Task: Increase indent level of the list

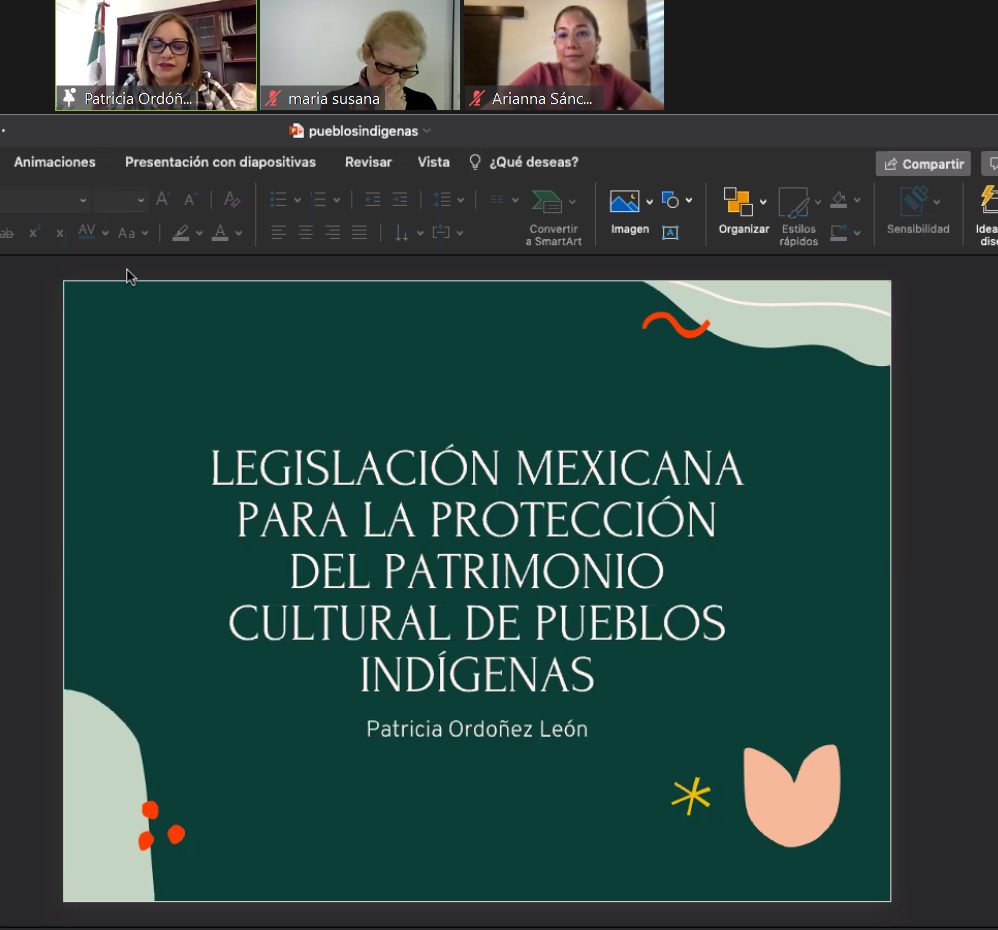Action: click(x=400, y=200)
